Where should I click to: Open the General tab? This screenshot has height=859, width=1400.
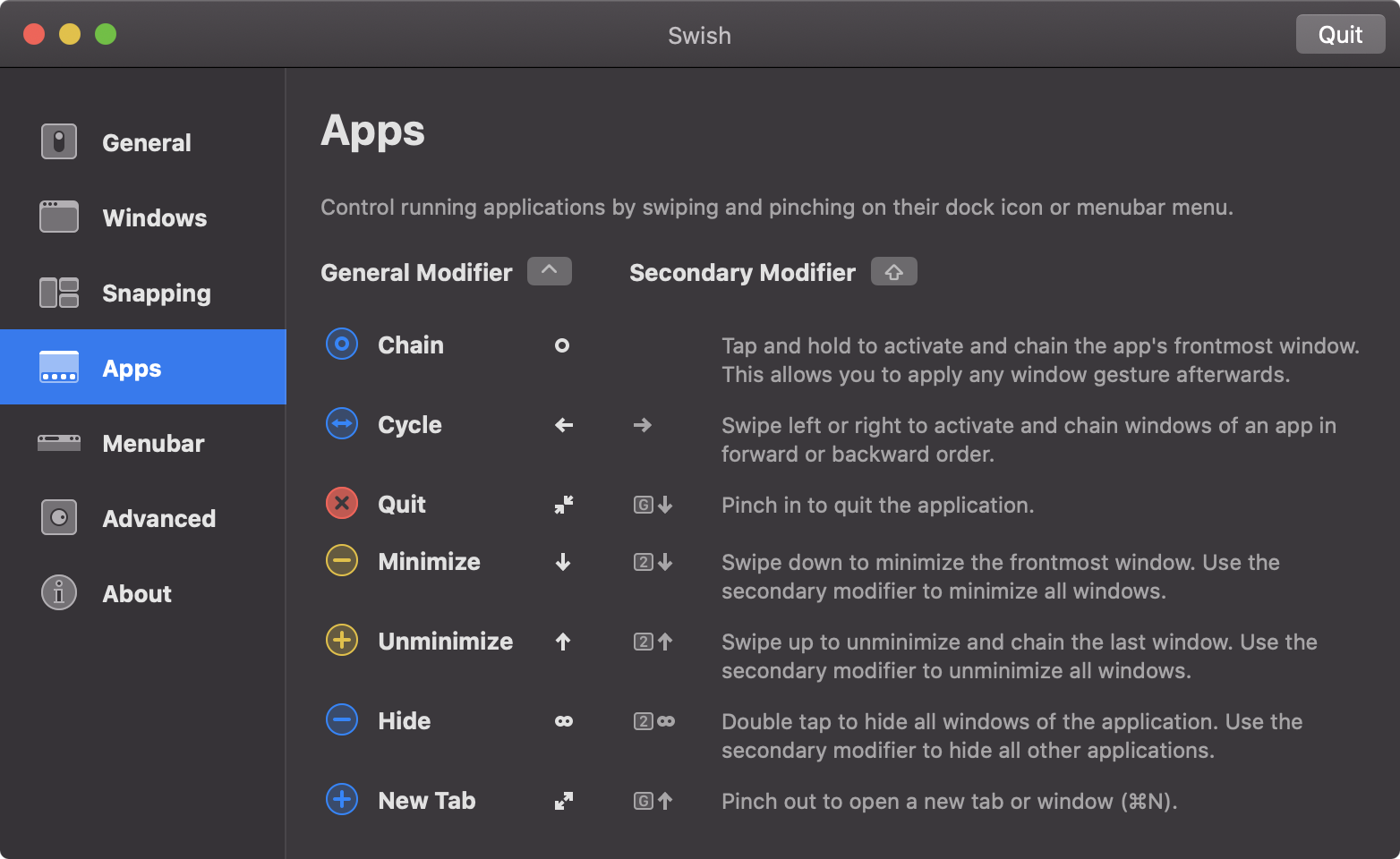143,142
